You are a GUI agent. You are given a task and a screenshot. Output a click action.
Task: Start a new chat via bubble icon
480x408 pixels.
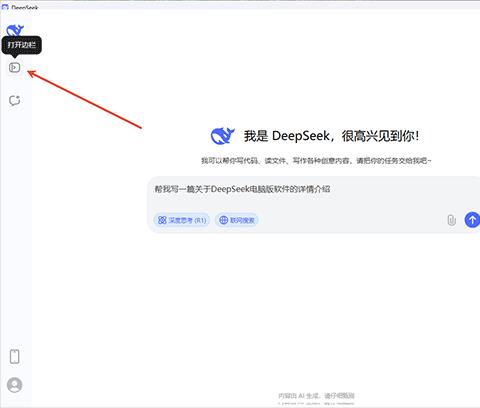(x=14, y=100)
